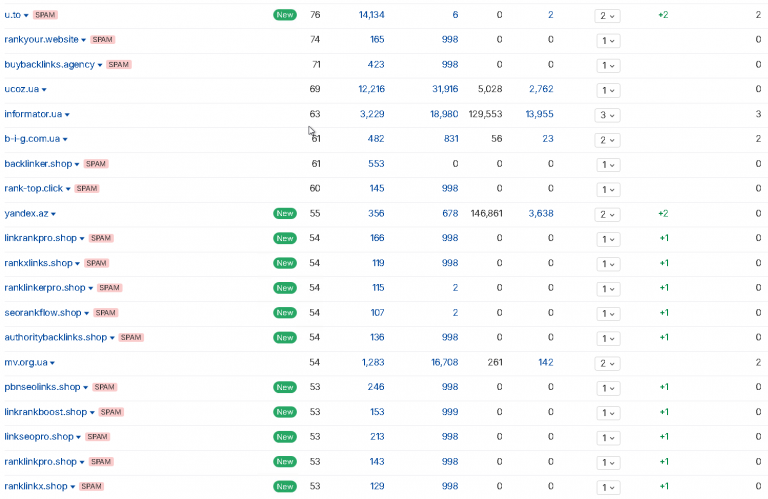This screenshot has width=768, height=499.
Task: Click rating 76 in u.to row
Action: (x=315, y=15)
